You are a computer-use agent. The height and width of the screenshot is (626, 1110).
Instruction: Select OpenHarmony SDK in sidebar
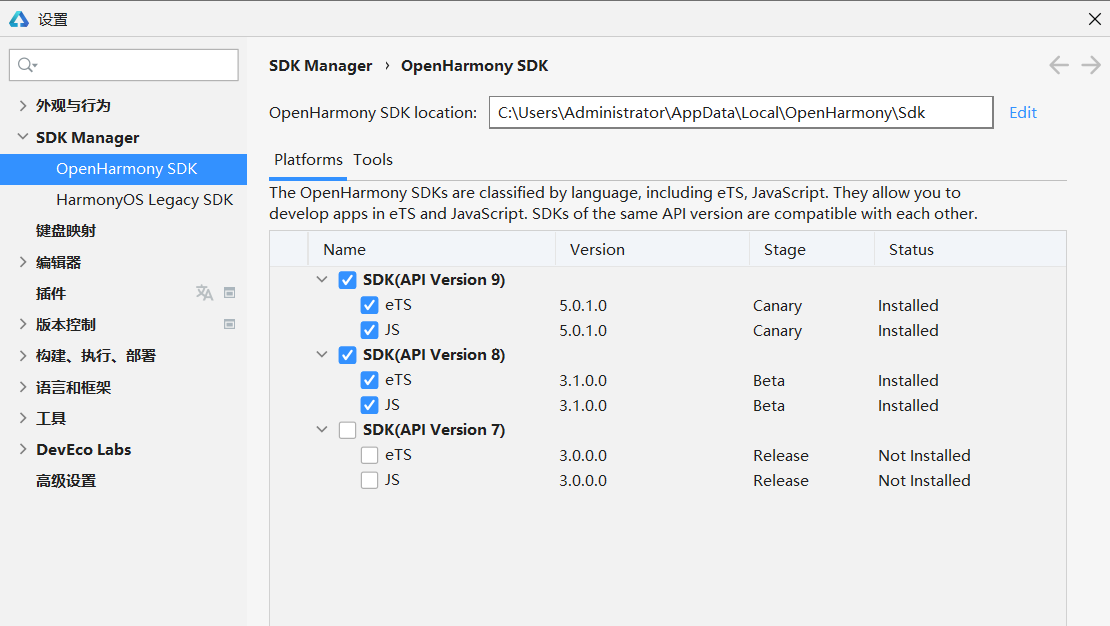(124, 169)
